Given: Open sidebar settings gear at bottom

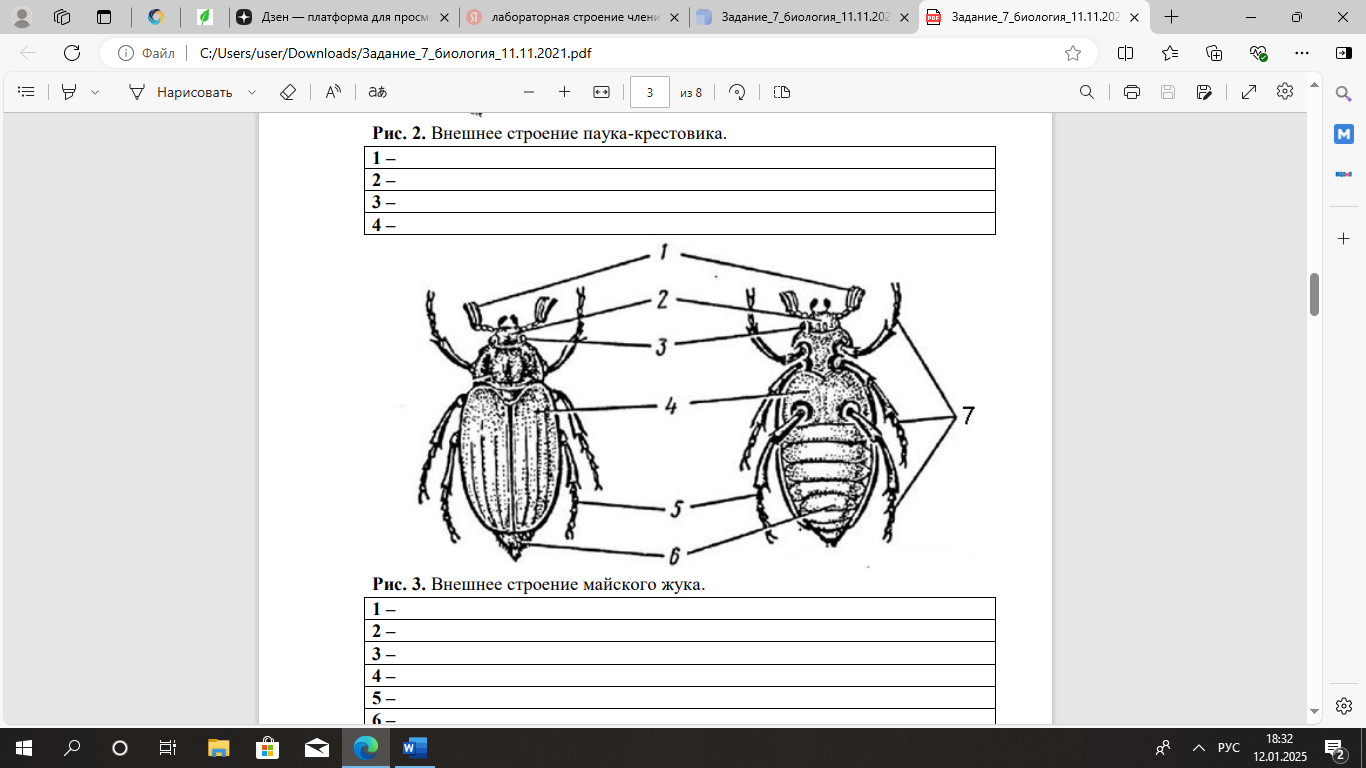Looking at the screenshot, I should [x=1344, y=706].
